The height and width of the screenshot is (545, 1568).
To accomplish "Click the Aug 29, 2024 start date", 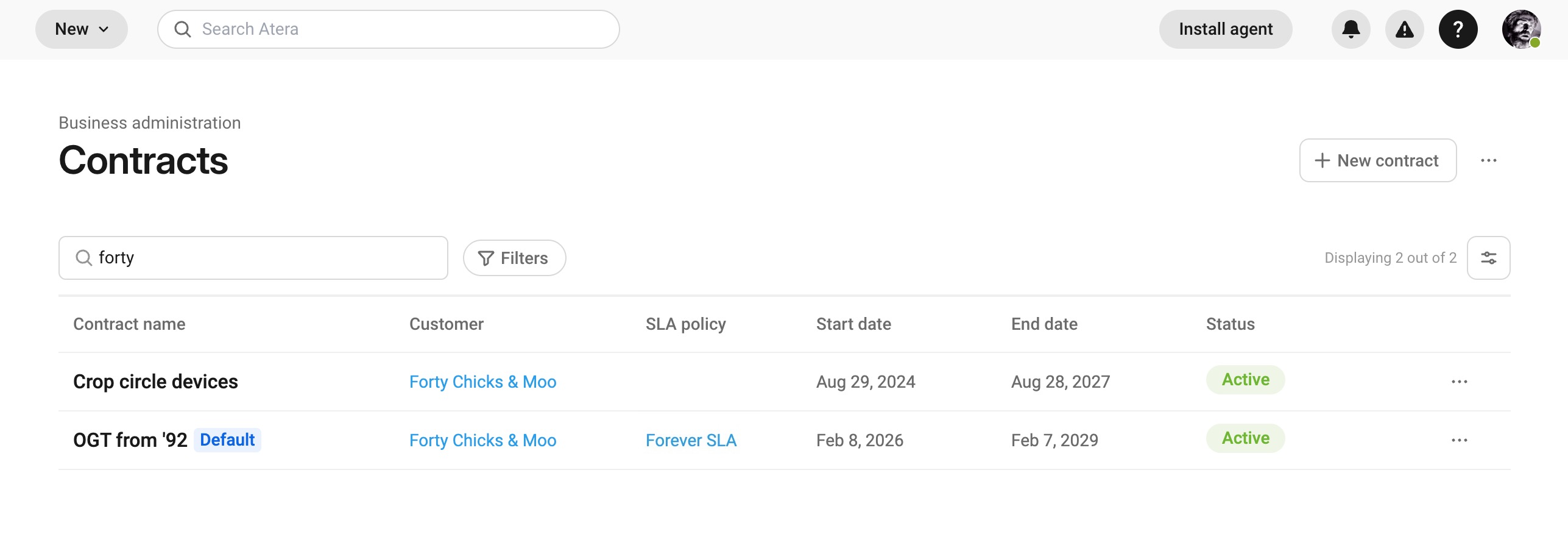I will point(866,382).
